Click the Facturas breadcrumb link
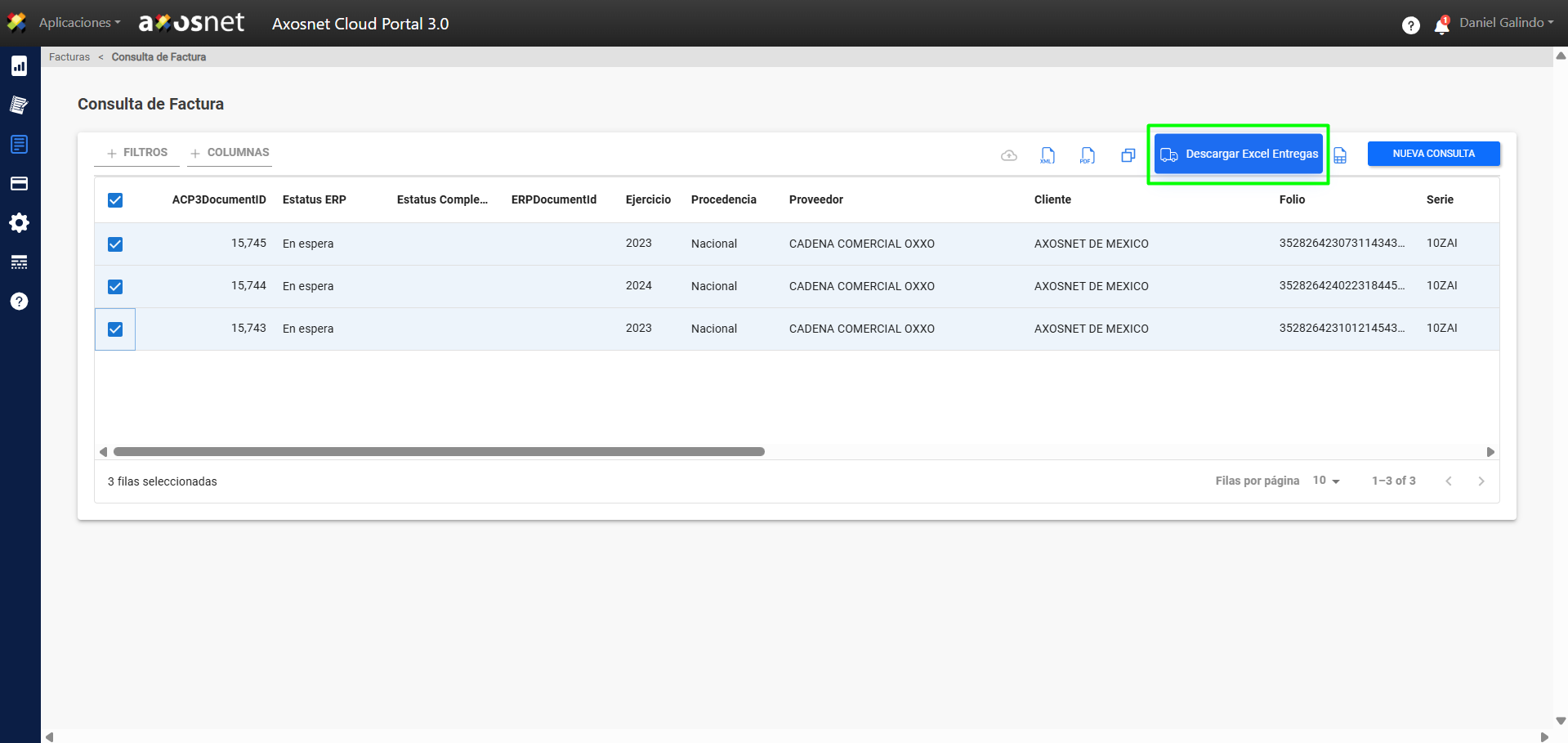The image size is (1568, 743). tap(69, 57)
